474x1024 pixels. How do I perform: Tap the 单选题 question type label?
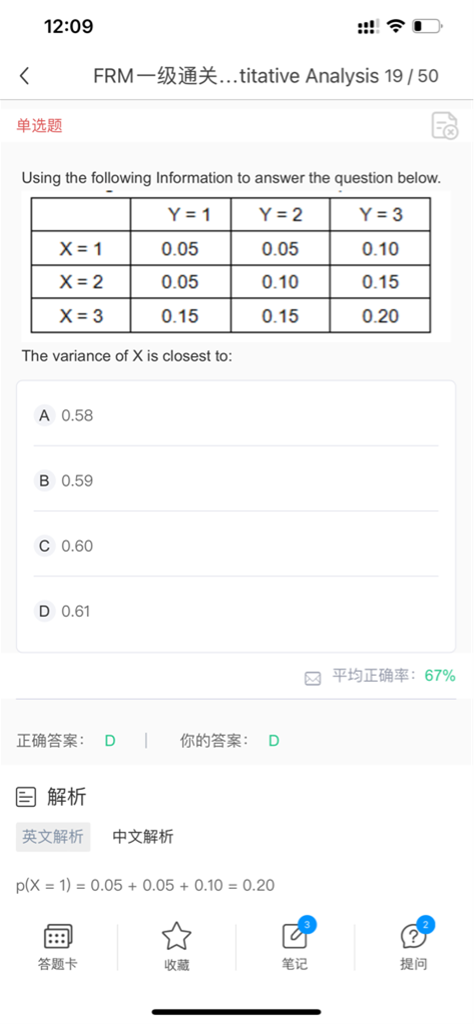click(x=39, y=125)
